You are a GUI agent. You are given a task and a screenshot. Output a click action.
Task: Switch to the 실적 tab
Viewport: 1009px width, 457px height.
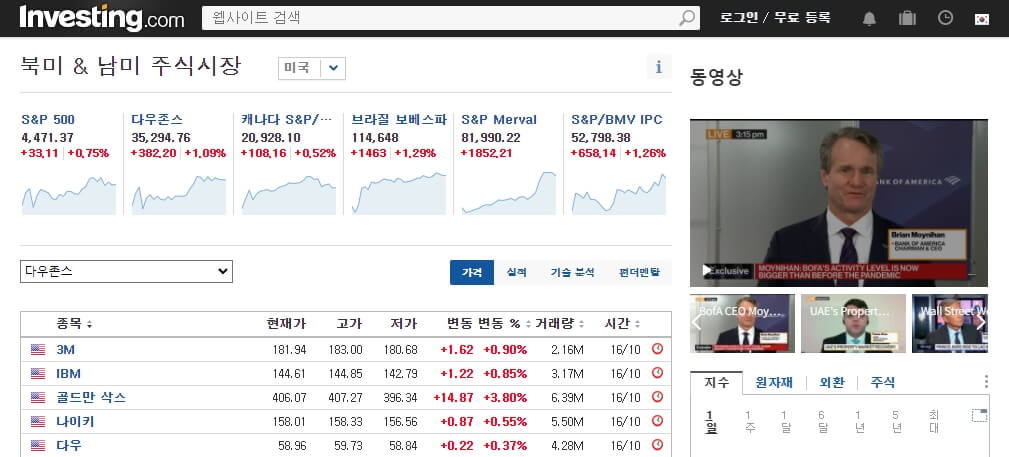[516, 272]
